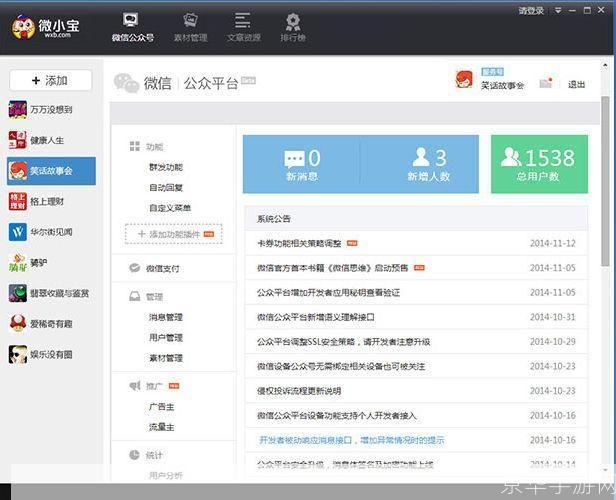
Task: Open the 微信公众号 tab icon
Action: [130, 19]
